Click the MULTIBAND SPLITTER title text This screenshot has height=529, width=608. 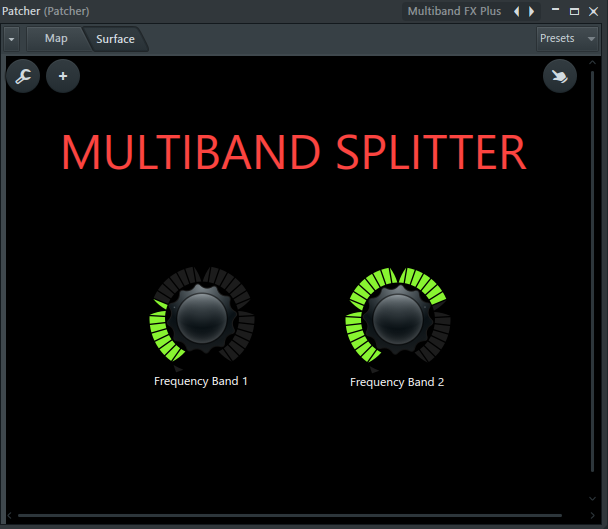tap(293, 153)
